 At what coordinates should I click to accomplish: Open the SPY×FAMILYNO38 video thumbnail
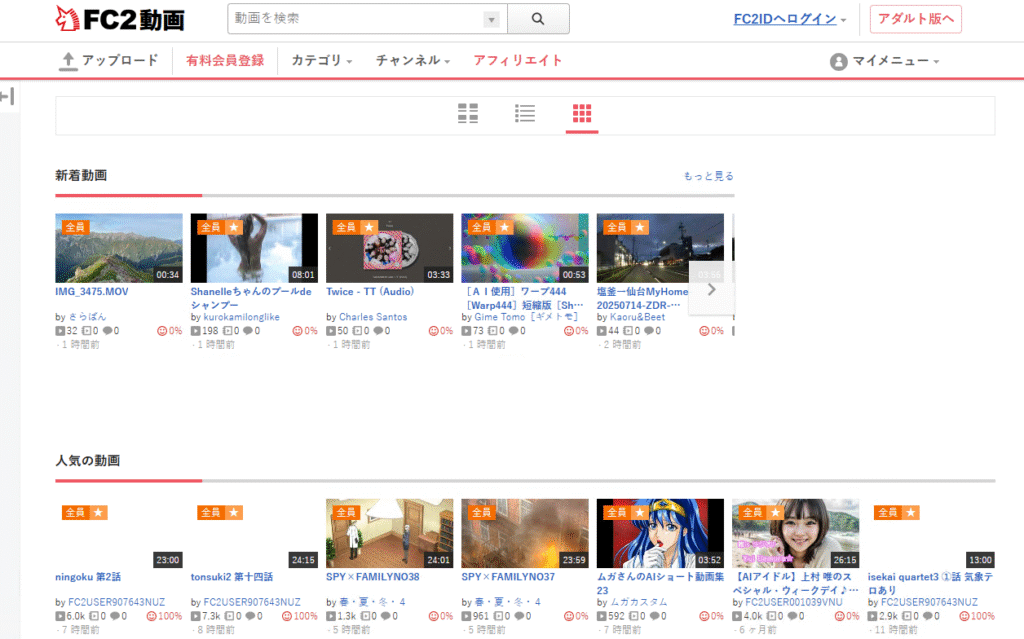389,534
